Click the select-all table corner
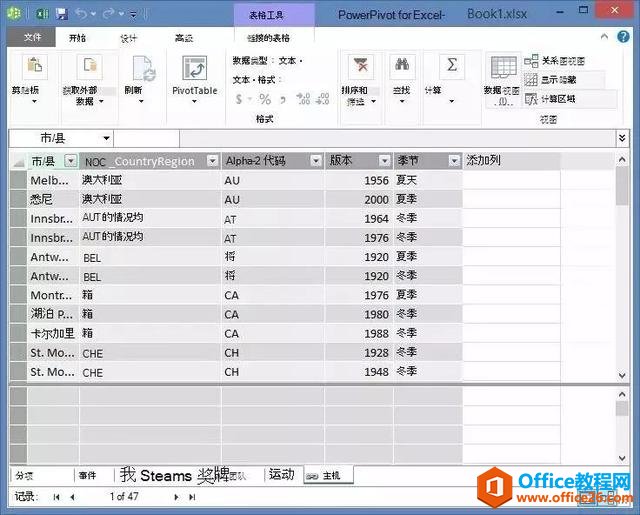Viewport: 640px width, 515px height. pyautogui.click(x=18, y=162)
